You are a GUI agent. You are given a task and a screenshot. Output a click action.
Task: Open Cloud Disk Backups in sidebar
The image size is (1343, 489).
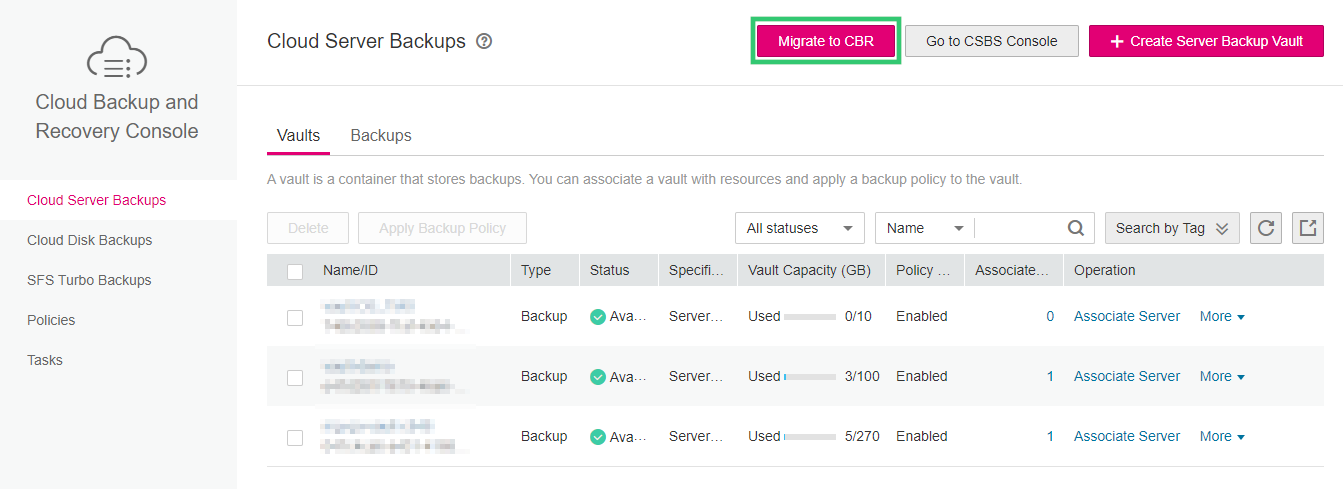89,240
